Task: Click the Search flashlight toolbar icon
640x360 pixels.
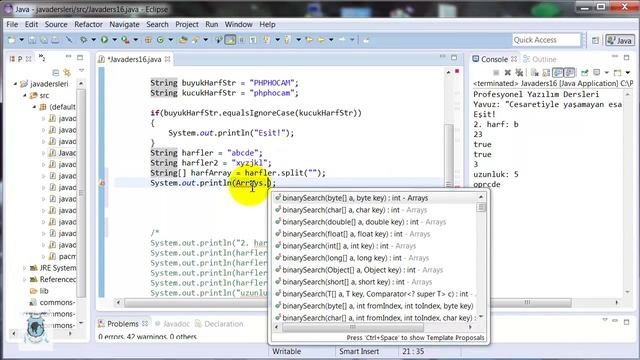Action: pos(196,40)
